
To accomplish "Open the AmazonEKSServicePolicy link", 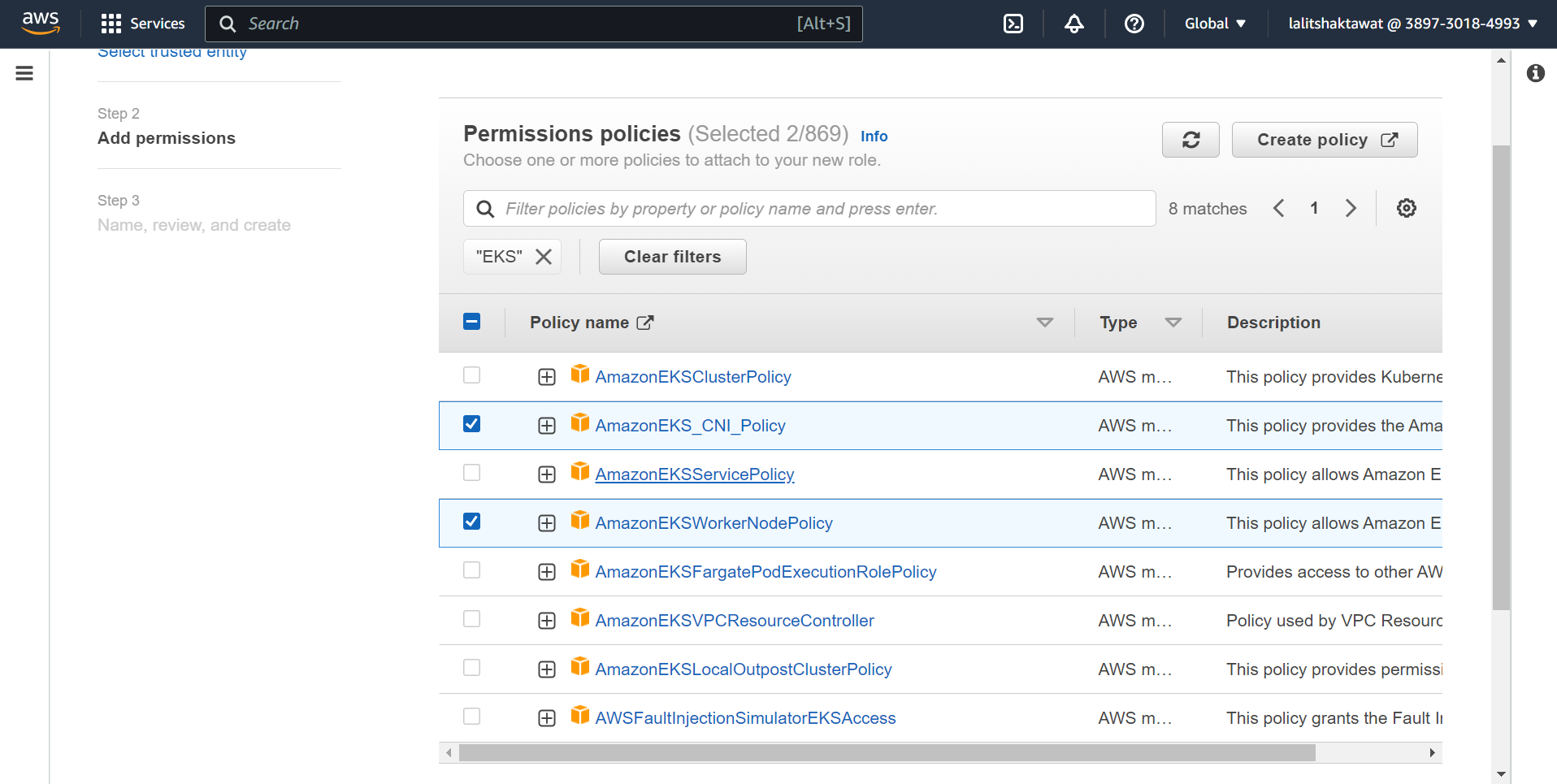I will tap(695, 474).
